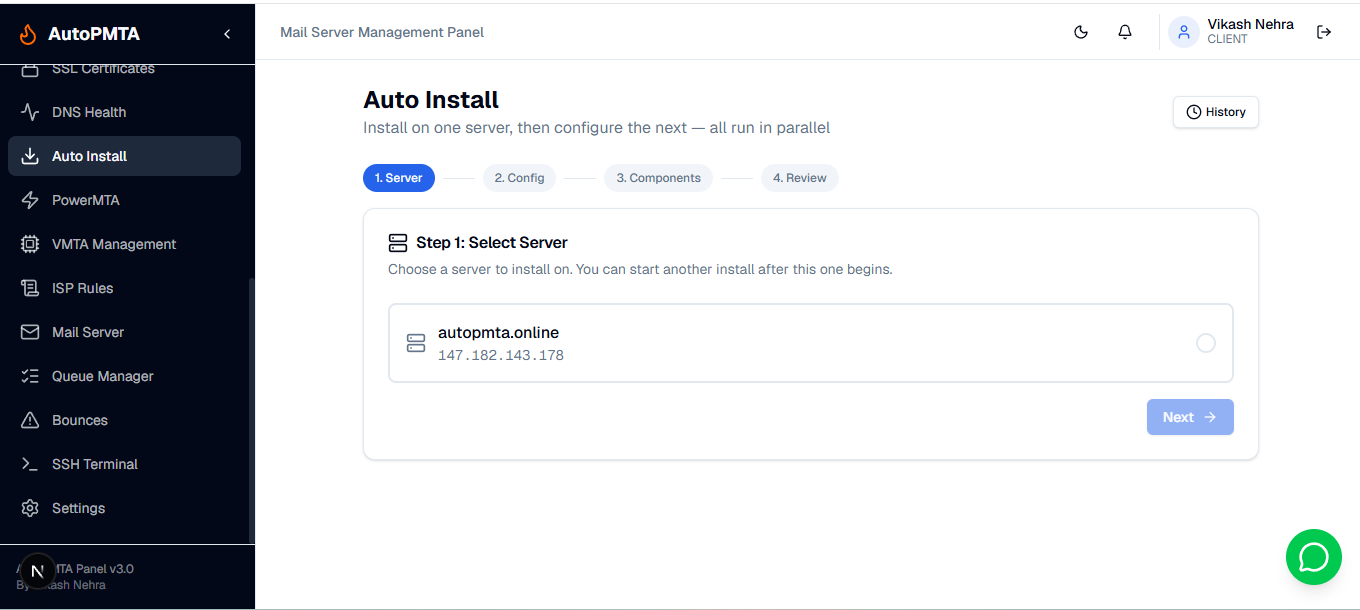Open Vikash Nehra profile name

pyautogui.click(x=1250, y=24)
